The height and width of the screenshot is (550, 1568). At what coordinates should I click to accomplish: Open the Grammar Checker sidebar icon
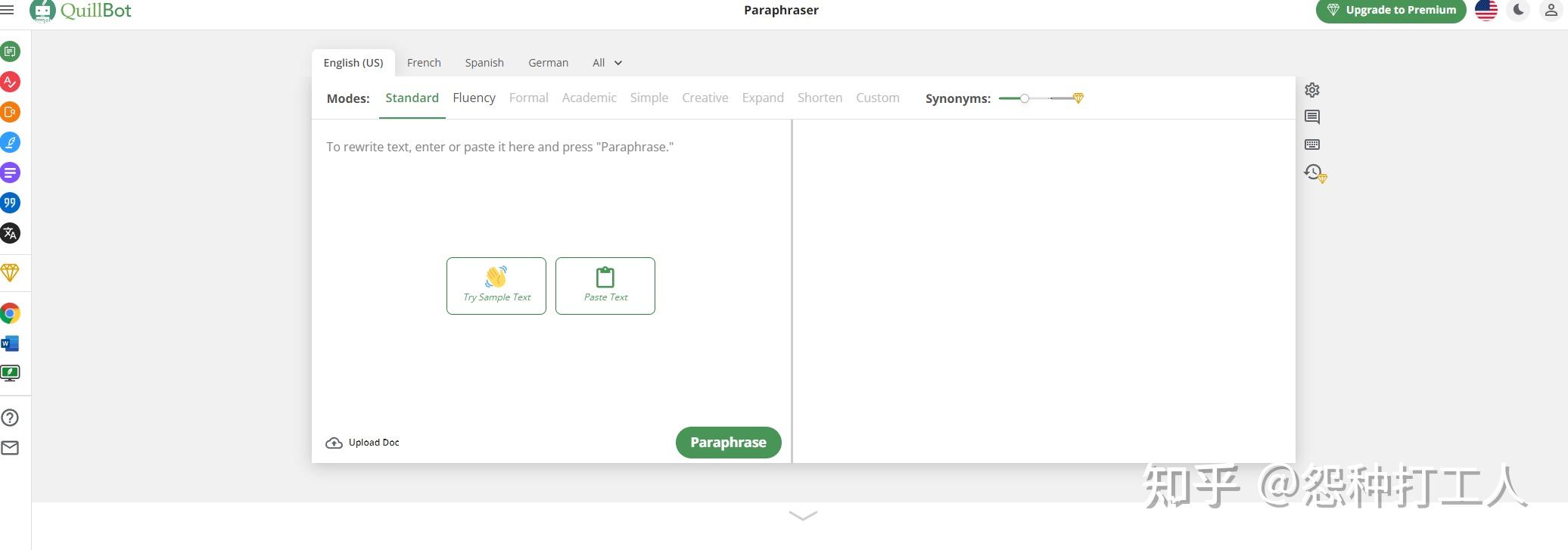click(10, 82)
